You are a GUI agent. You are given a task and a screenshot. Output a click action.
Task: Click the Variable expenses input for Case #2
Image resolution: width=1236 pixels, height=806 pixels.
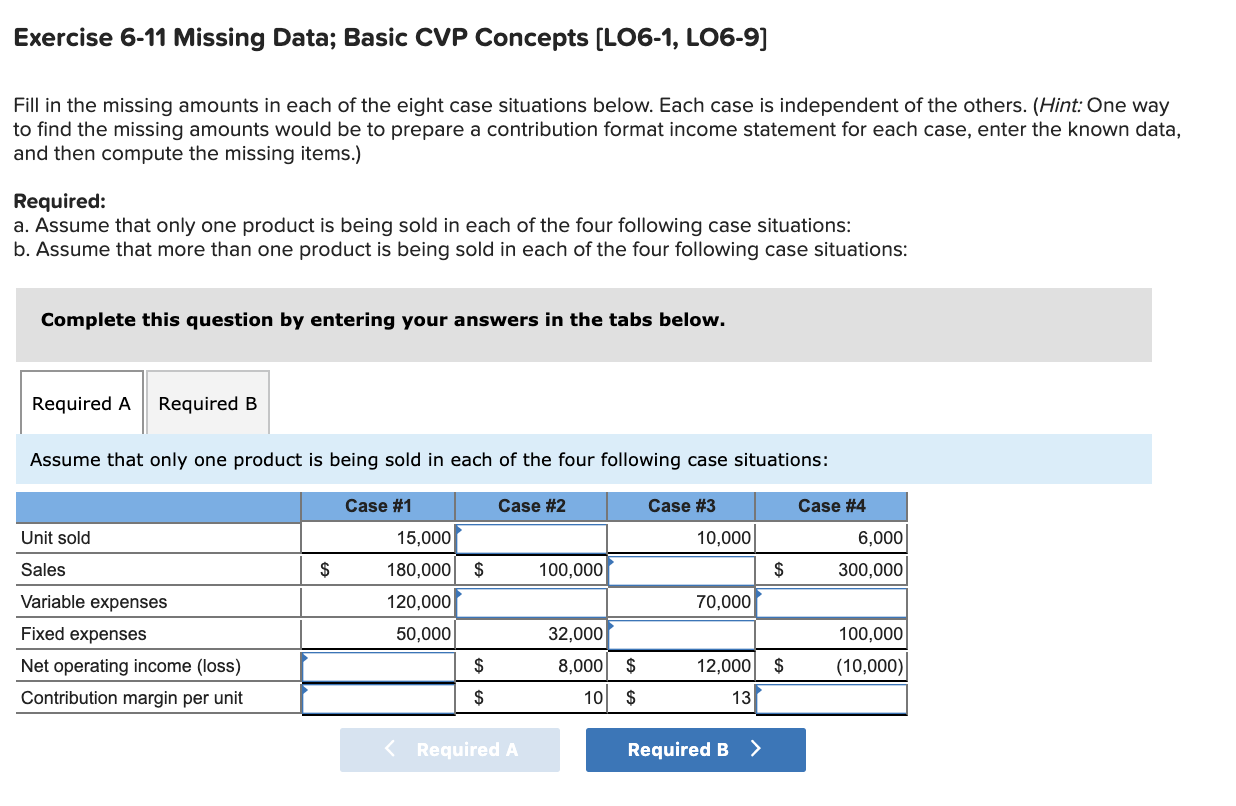point(531,601)
